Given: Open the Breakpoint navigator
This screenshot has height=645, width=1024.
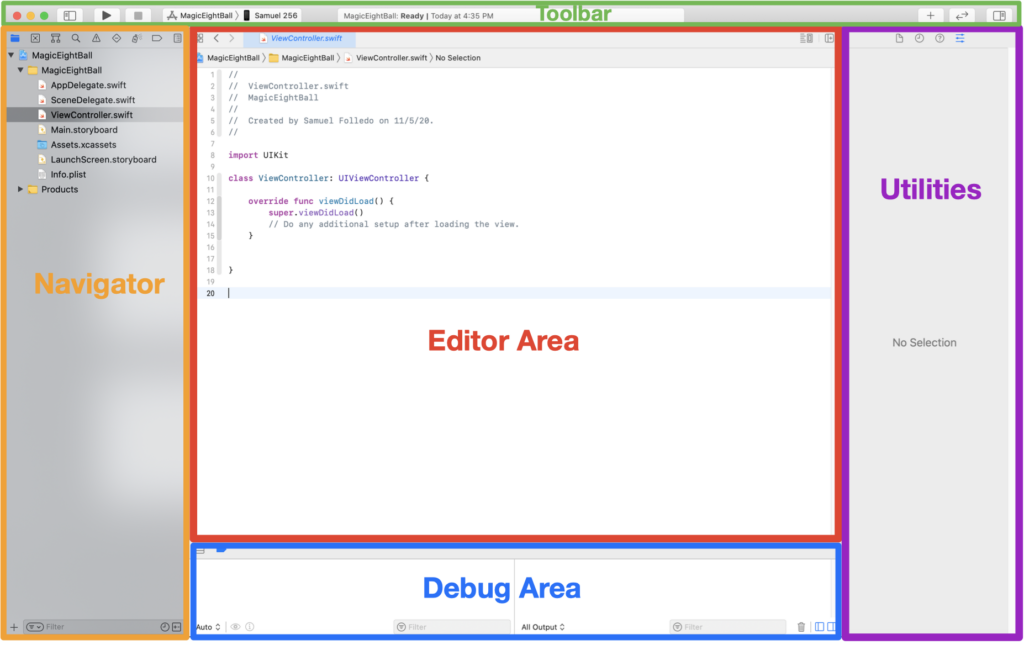Looking at the screenshot, I should 157,38.
